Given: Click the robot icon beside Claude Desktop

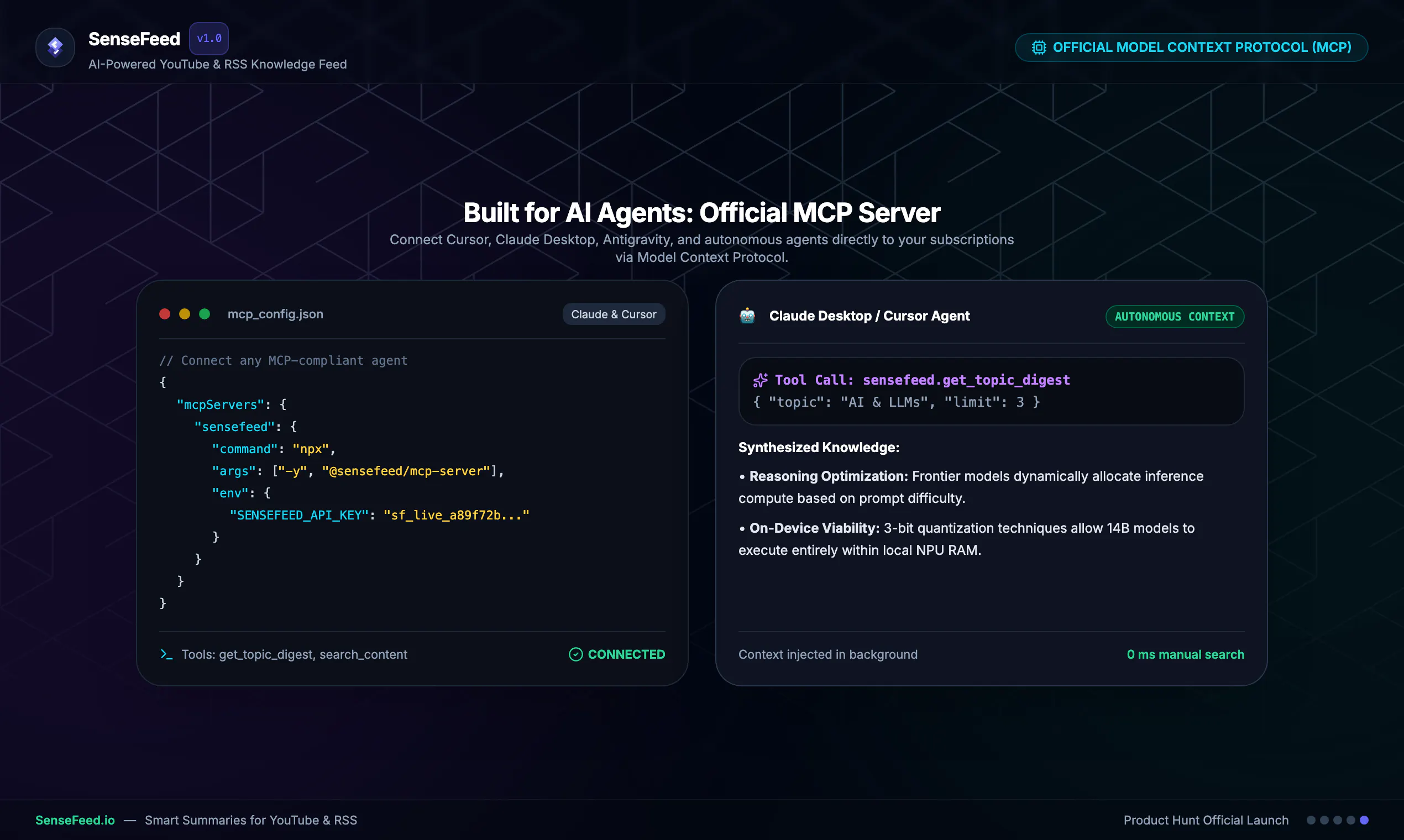Looking at the screenshot, I should point(747,316).
